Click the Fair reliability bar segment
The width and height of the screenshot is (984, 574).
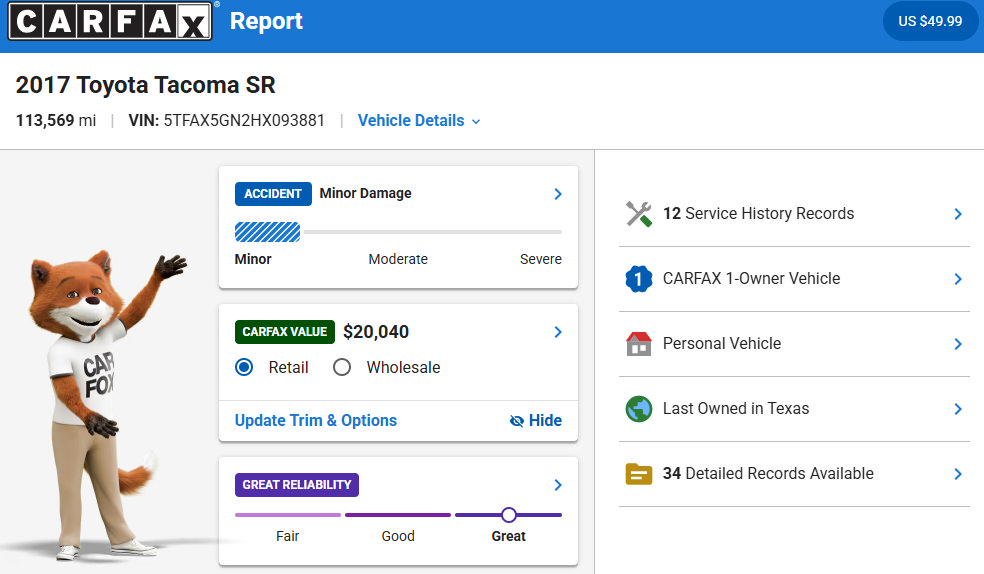click(288, 515)
